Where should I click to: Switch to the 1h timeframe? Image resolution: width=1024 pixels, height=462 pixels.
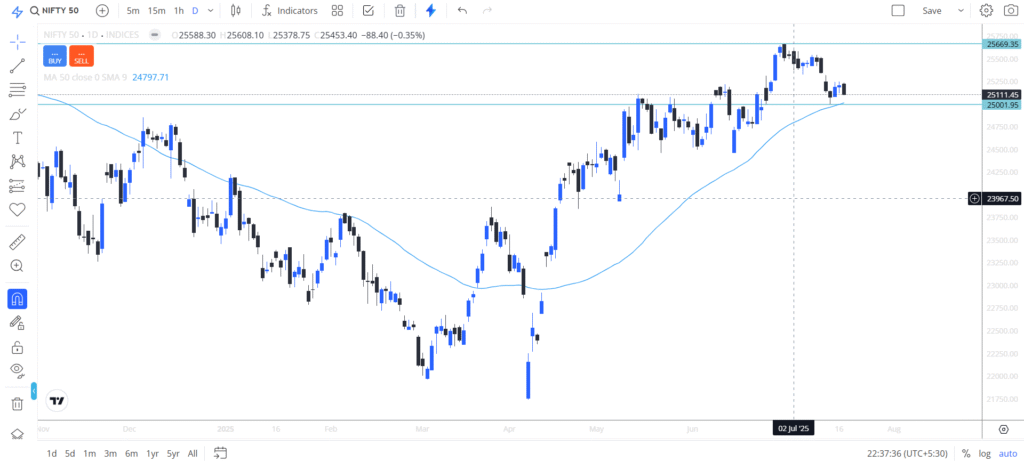(178, 10)
